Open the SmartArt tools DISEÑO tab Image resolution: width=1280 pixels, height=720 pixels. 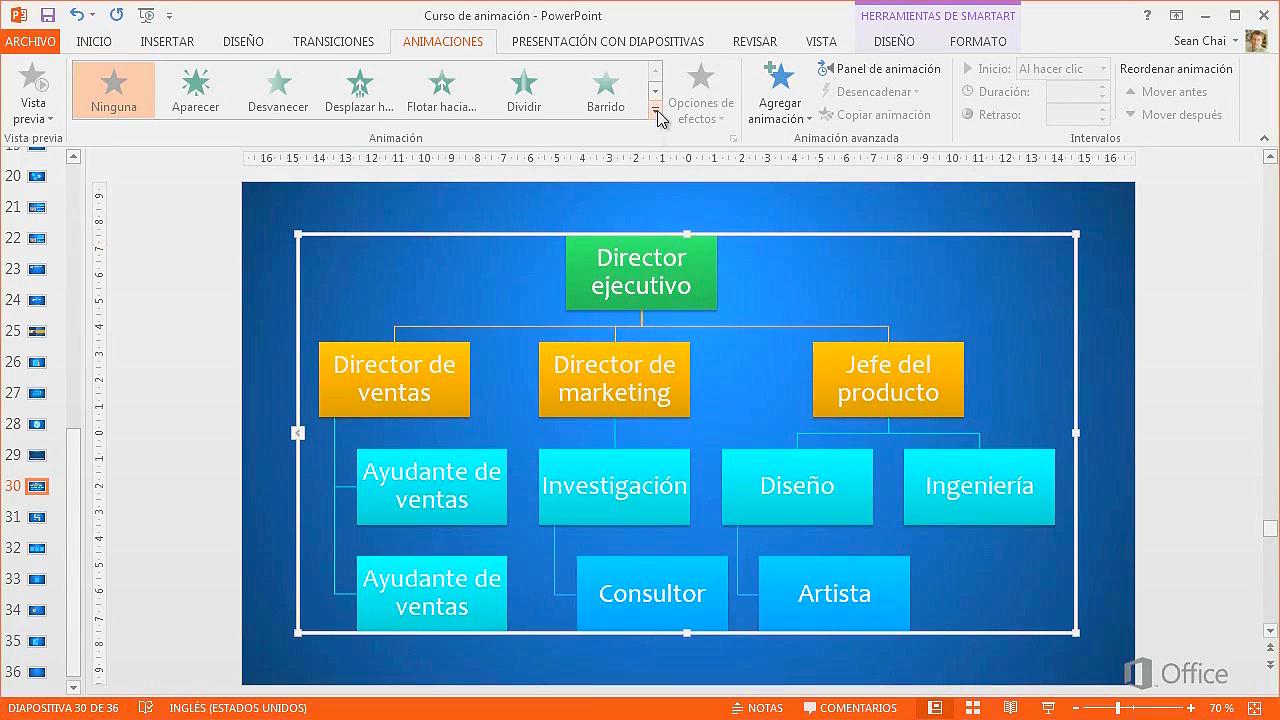894,41
